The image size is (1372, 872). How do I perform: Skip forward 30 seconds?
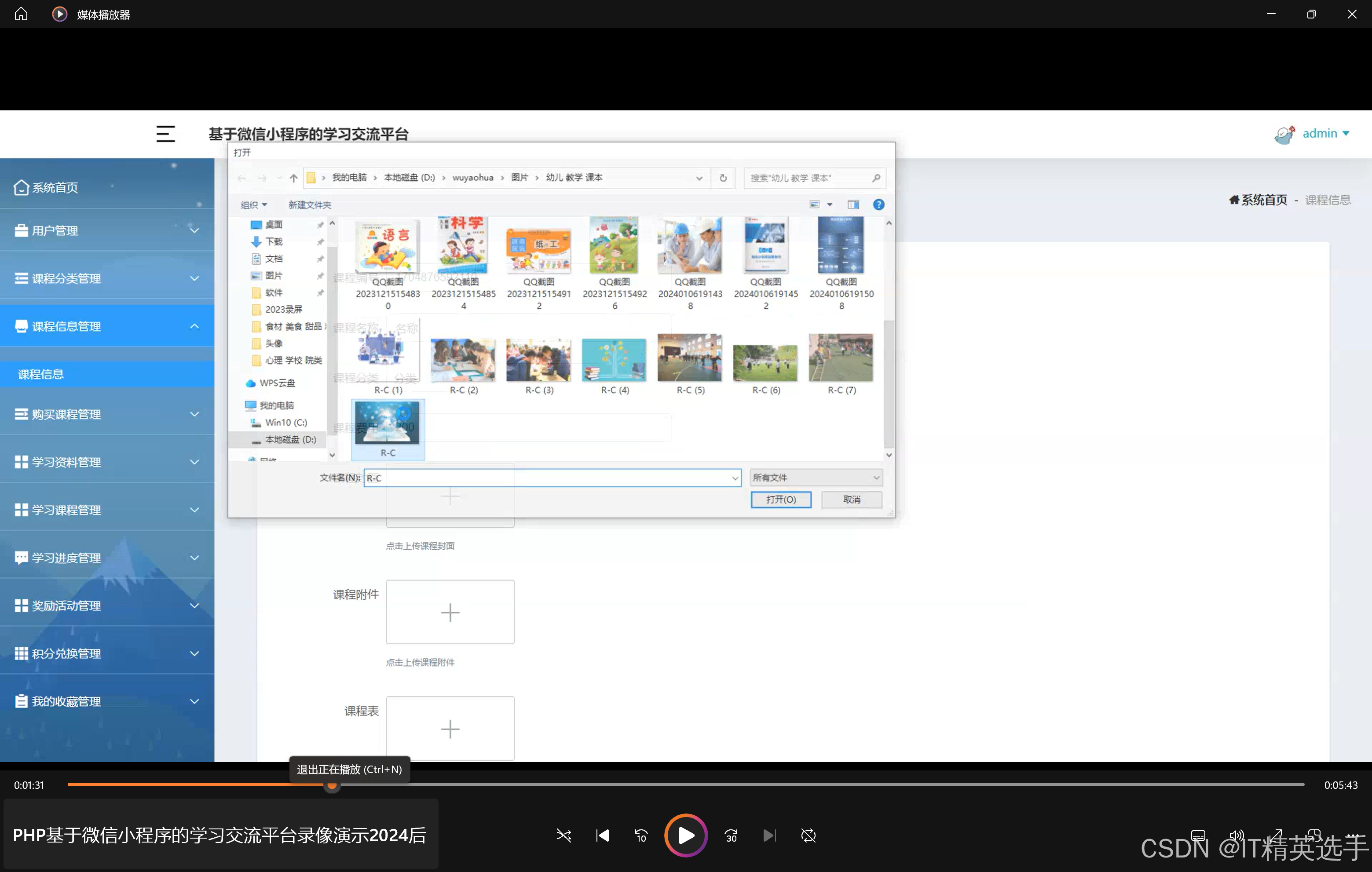pos(731,836)
